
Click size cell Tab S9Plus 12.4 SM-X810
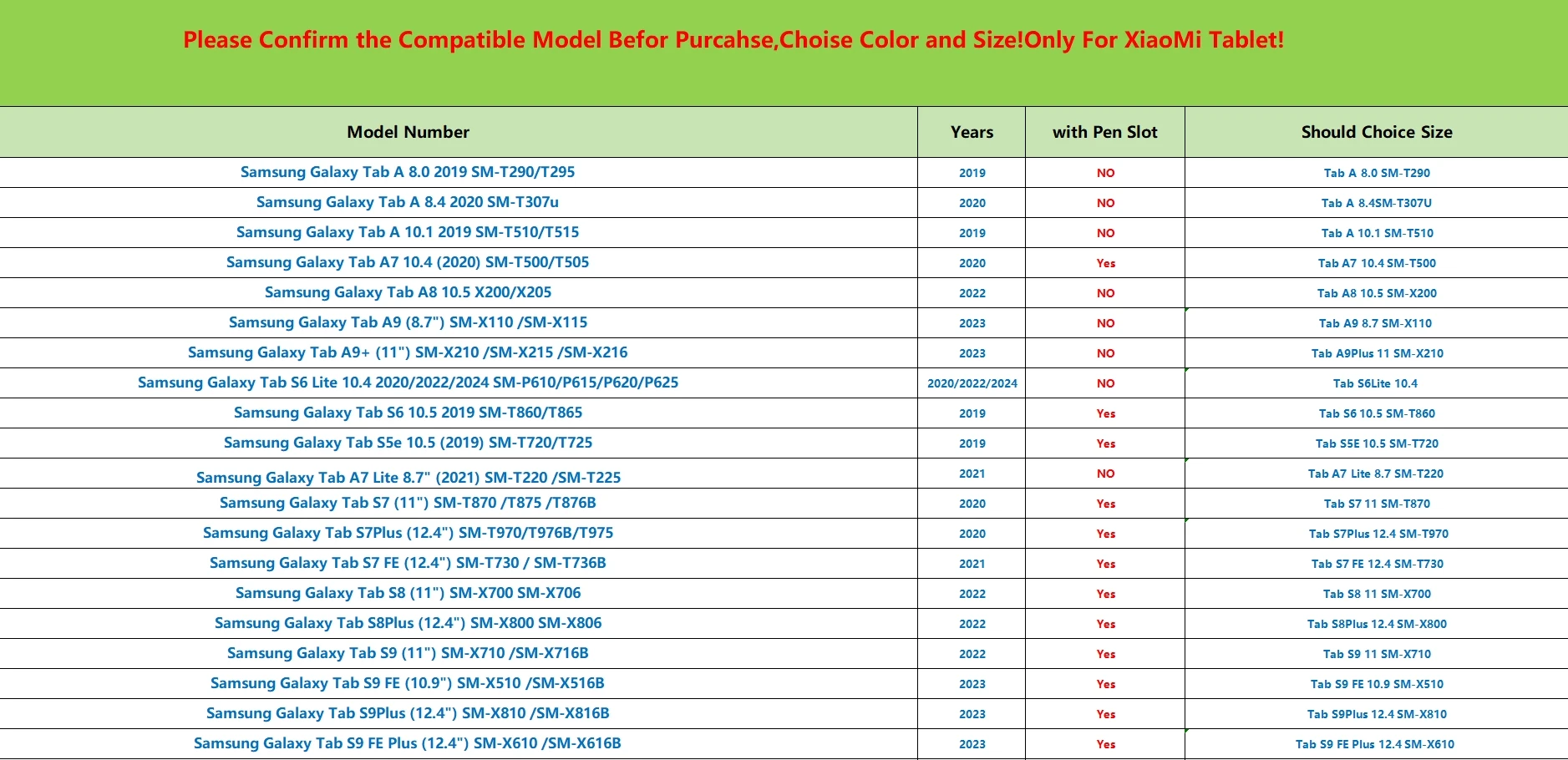1377,714
